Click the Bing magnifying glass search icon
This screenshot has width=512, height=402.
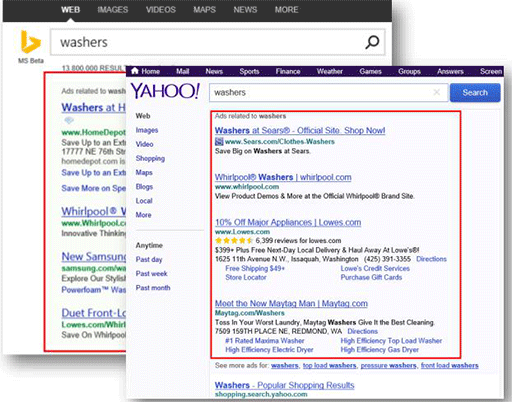pyautogui.click(x=372, y=42)
